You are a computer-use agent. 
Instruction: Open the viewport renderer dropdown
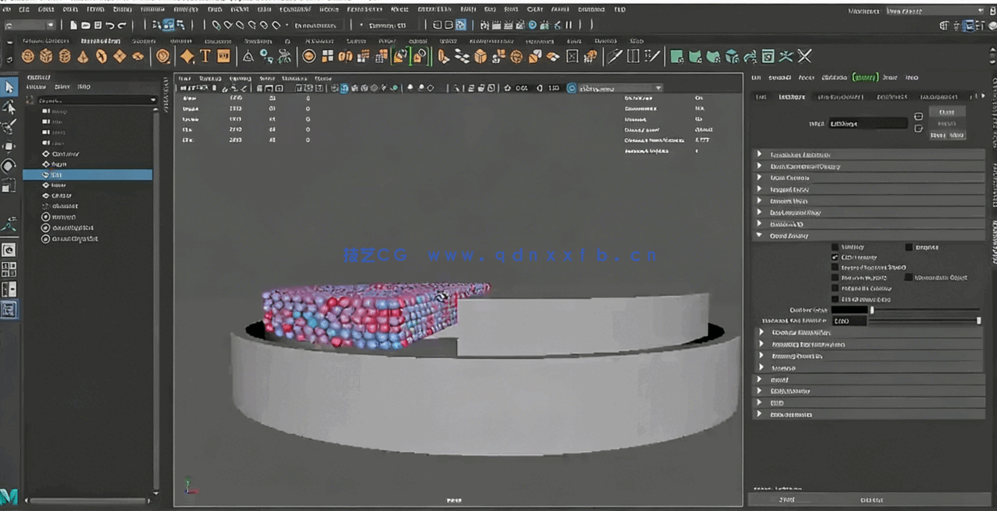tap(614, 88)
